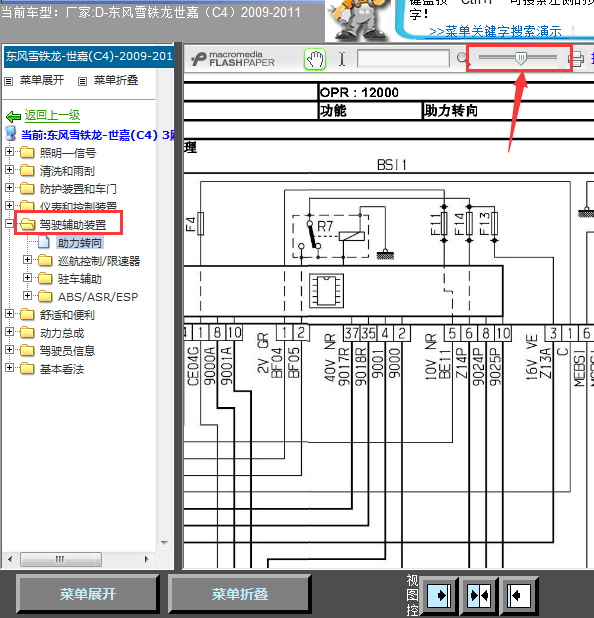594x618 pixels.
Task: Click the IC chip symbol in diagram
Action: (326, 291)
